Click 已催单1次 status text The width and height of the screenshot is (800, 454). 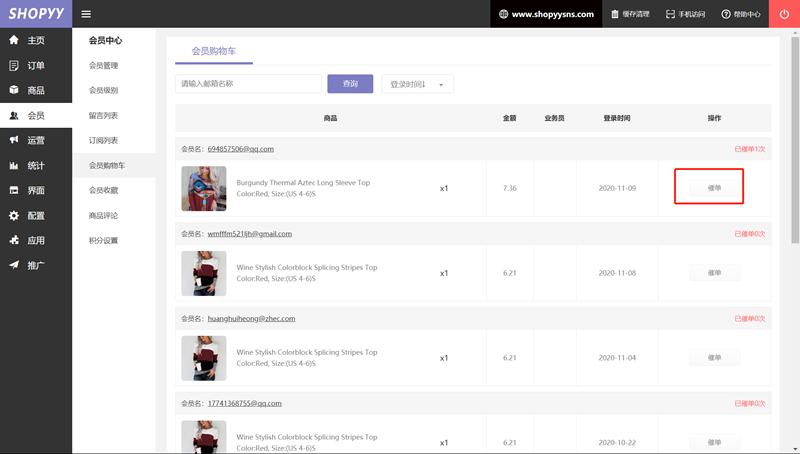(749, 149)
